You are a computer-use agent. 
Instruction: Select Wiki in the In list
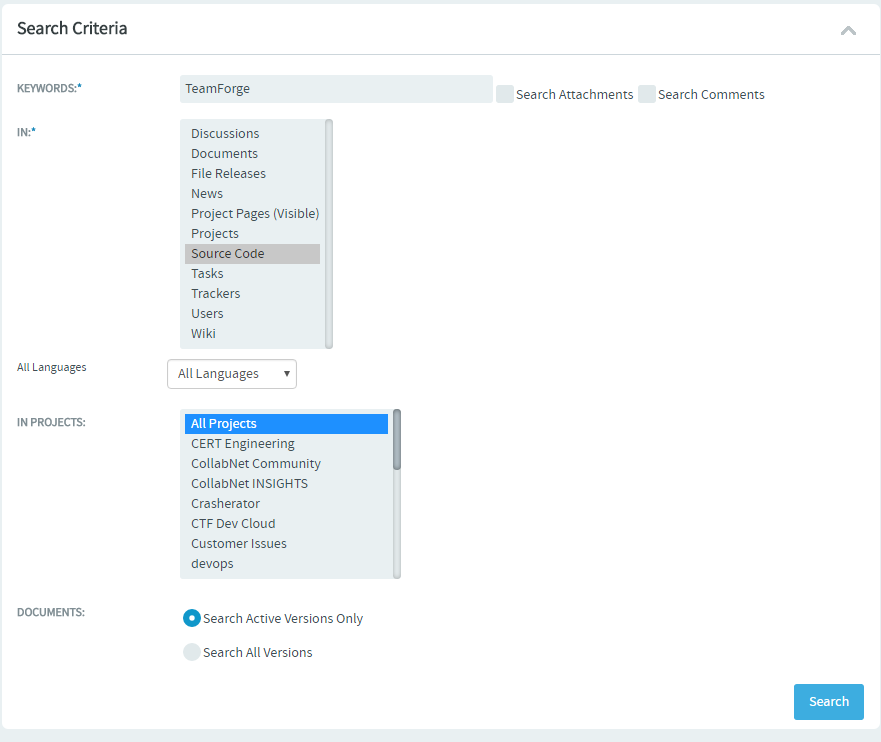252,334
